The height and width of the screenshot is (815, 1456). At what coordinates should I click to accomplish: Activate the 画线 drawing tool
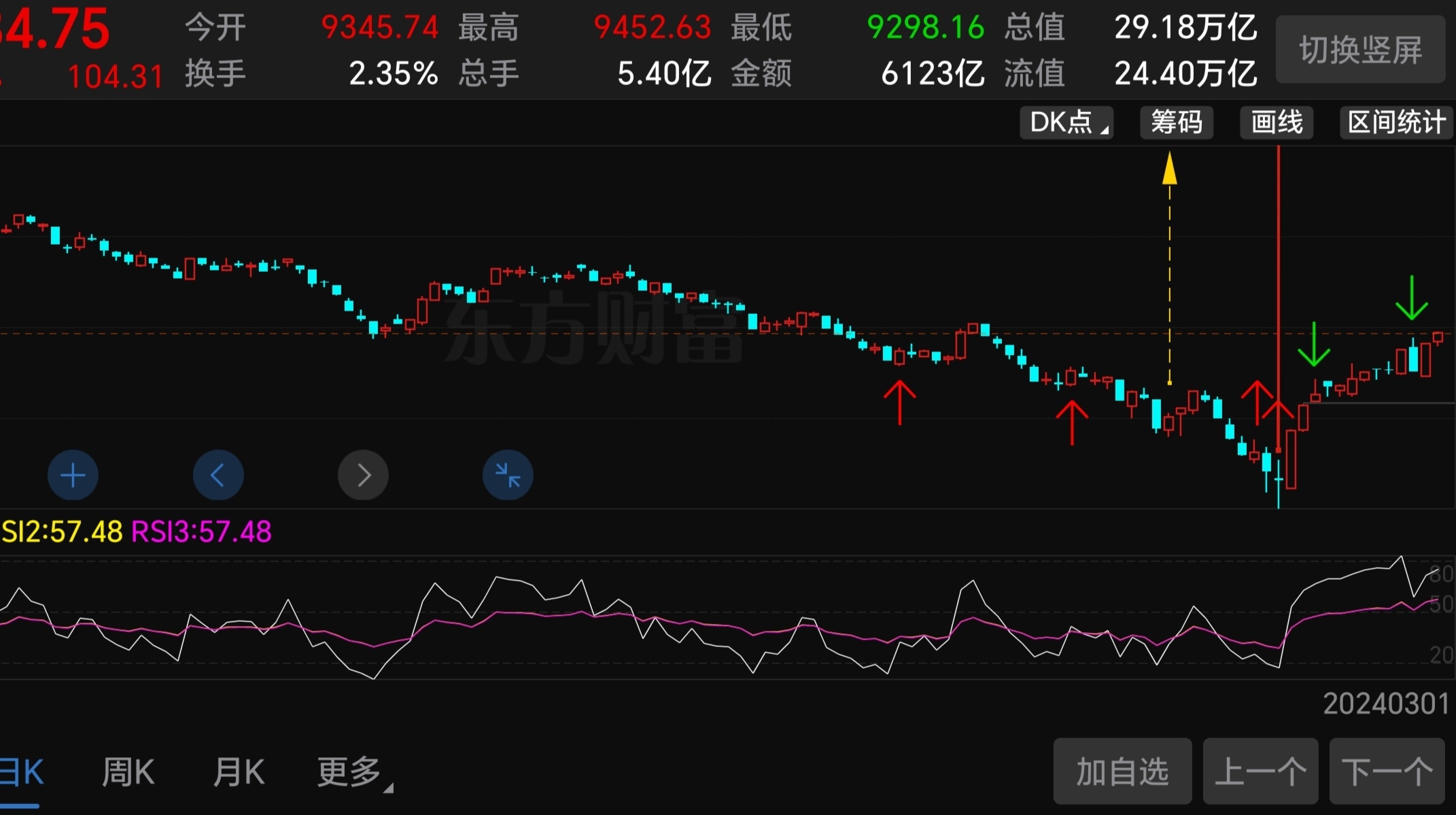pyautogui.click(x=1277, y=122)
